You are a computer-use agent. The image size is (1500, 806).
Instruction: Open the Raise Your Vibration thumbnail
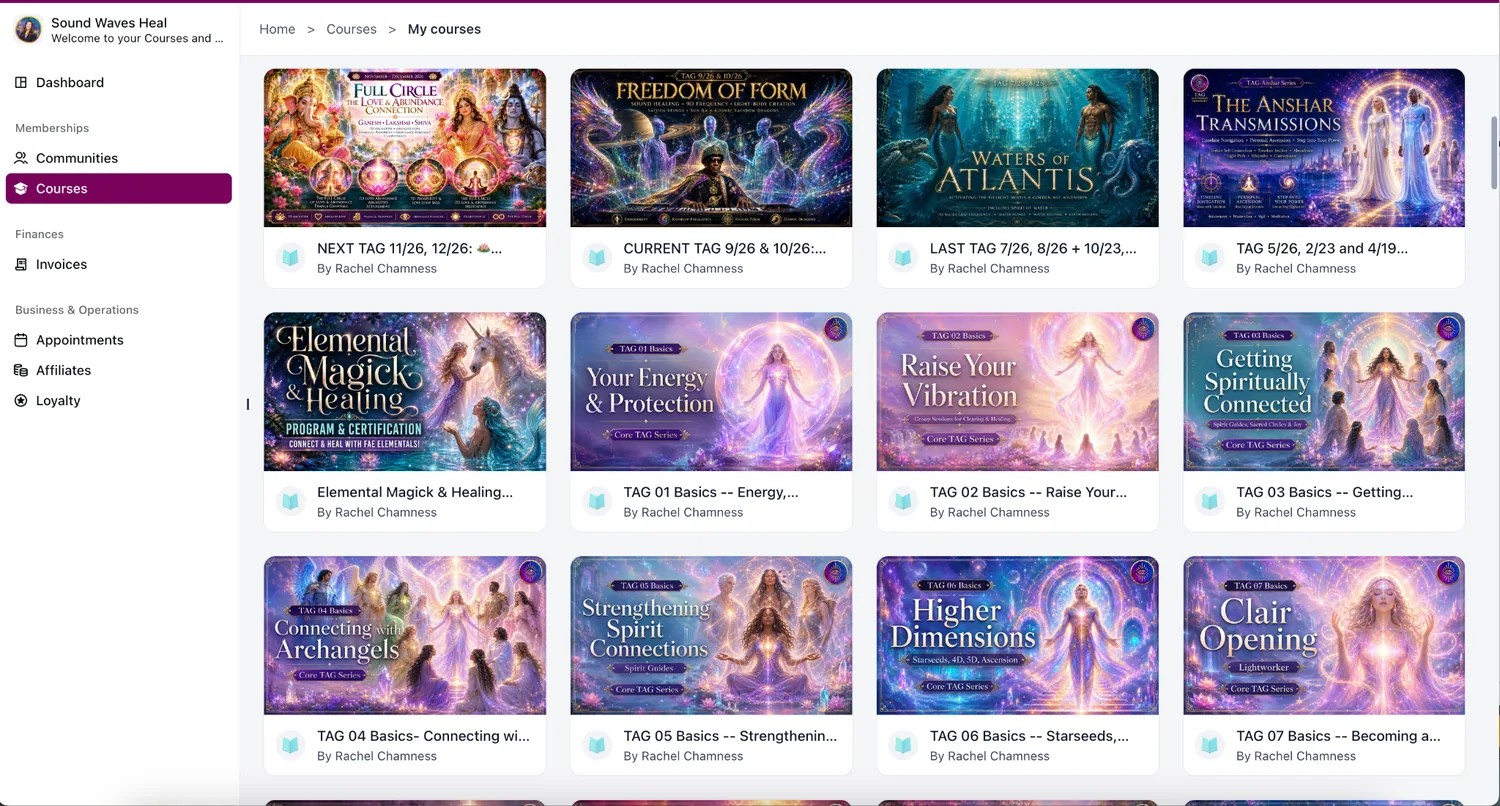1018,392
